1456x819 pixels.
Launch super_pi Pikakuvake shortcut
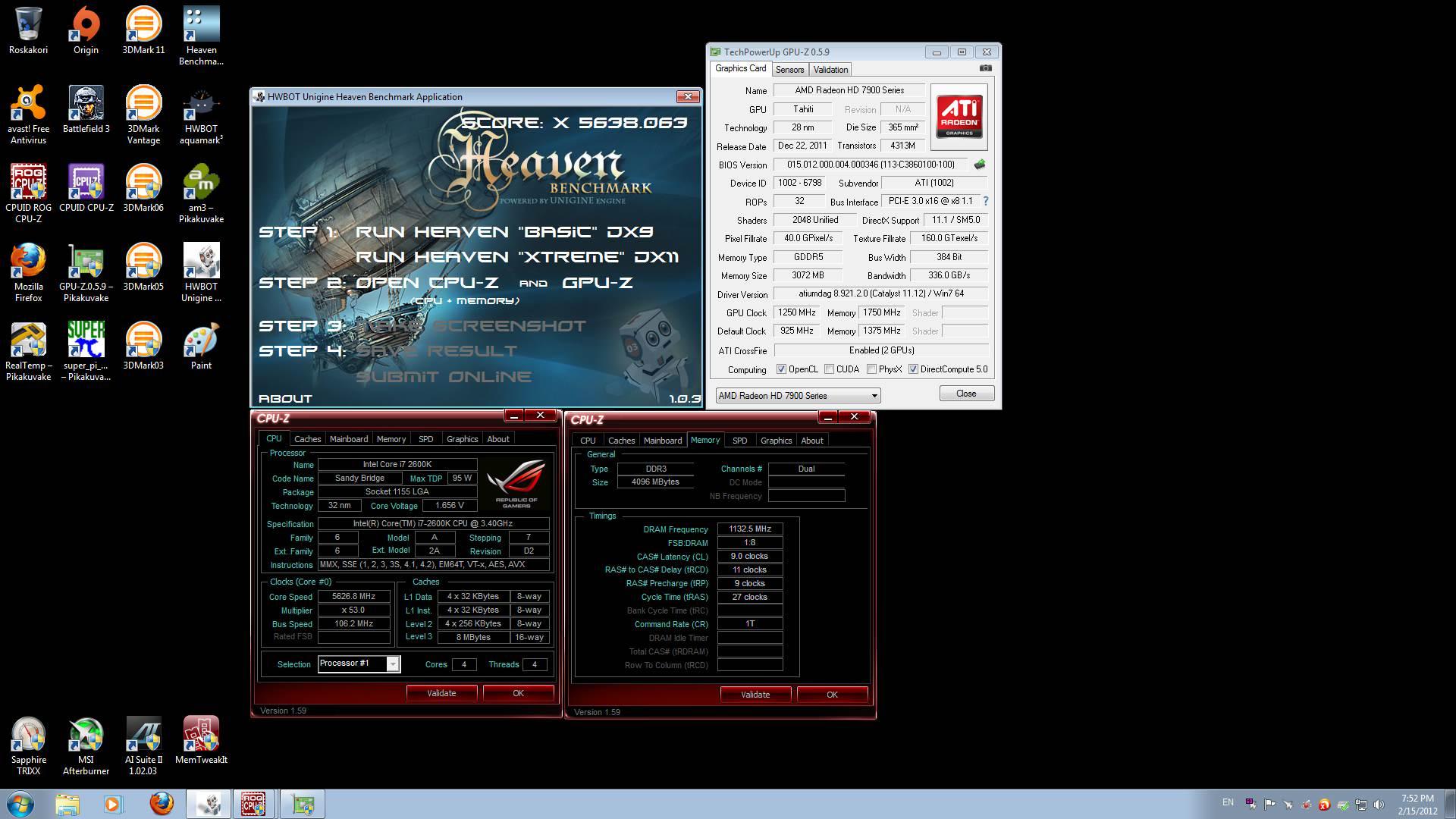point(86,351)
